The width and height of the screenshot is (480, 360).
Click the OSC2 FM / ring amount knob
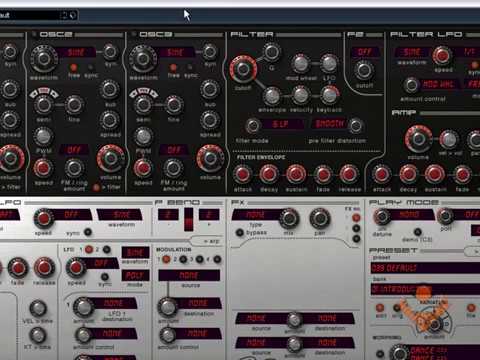point(74,168)
